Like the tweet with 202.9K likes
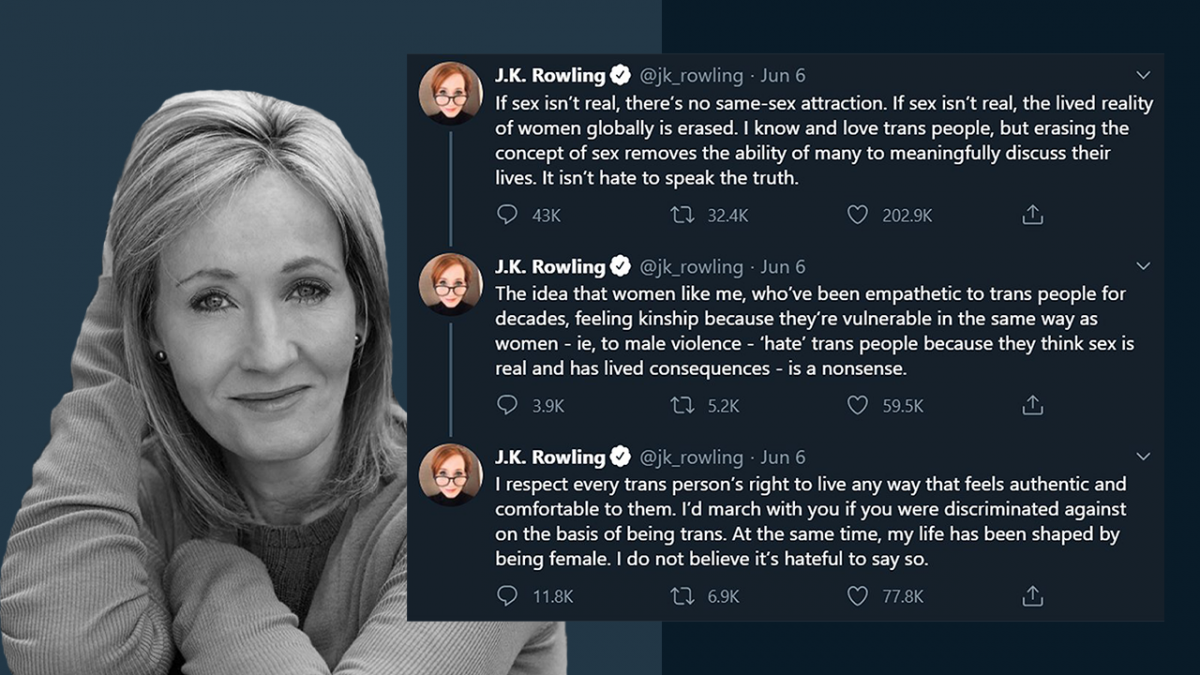The width and height of the screenshot is (1200, 675). [x=857, y=214]
